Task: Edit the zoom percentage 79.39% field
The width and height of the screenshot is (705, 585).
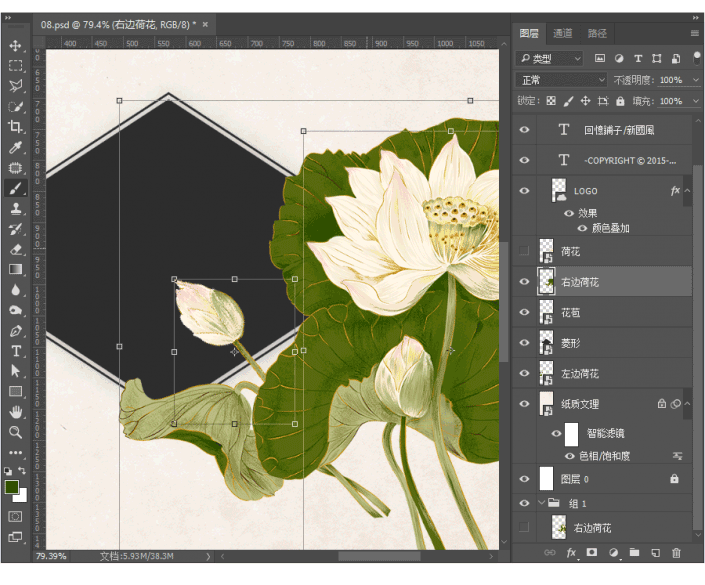Action: tap(51, 557)
